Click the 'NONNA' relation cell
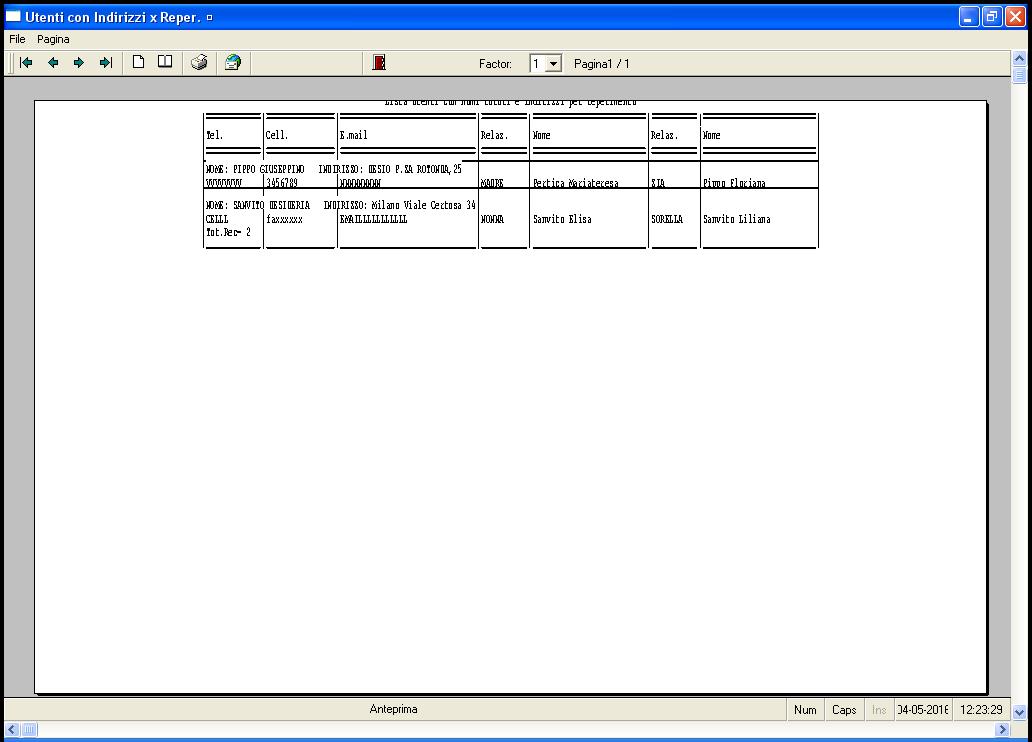Screen dimensions: 1032x742 492,219
